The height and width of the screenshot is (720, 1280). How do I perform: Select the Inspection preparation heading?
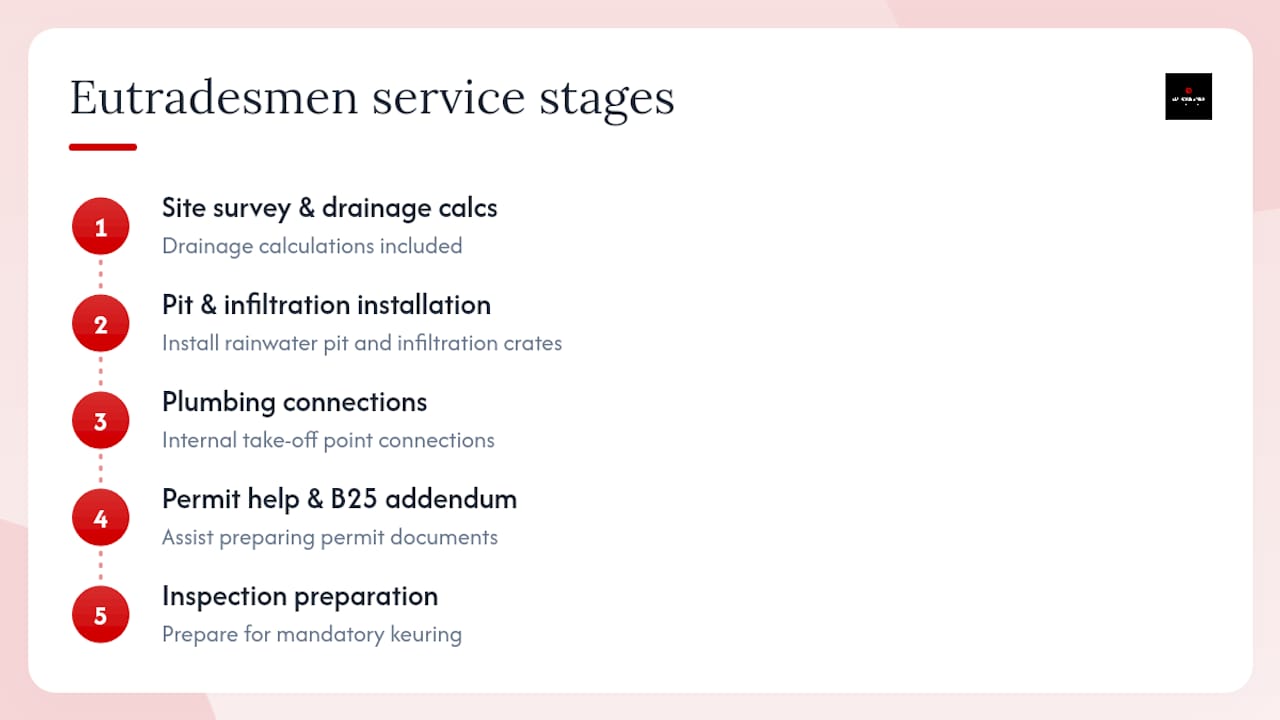click(x=300, y=596)
